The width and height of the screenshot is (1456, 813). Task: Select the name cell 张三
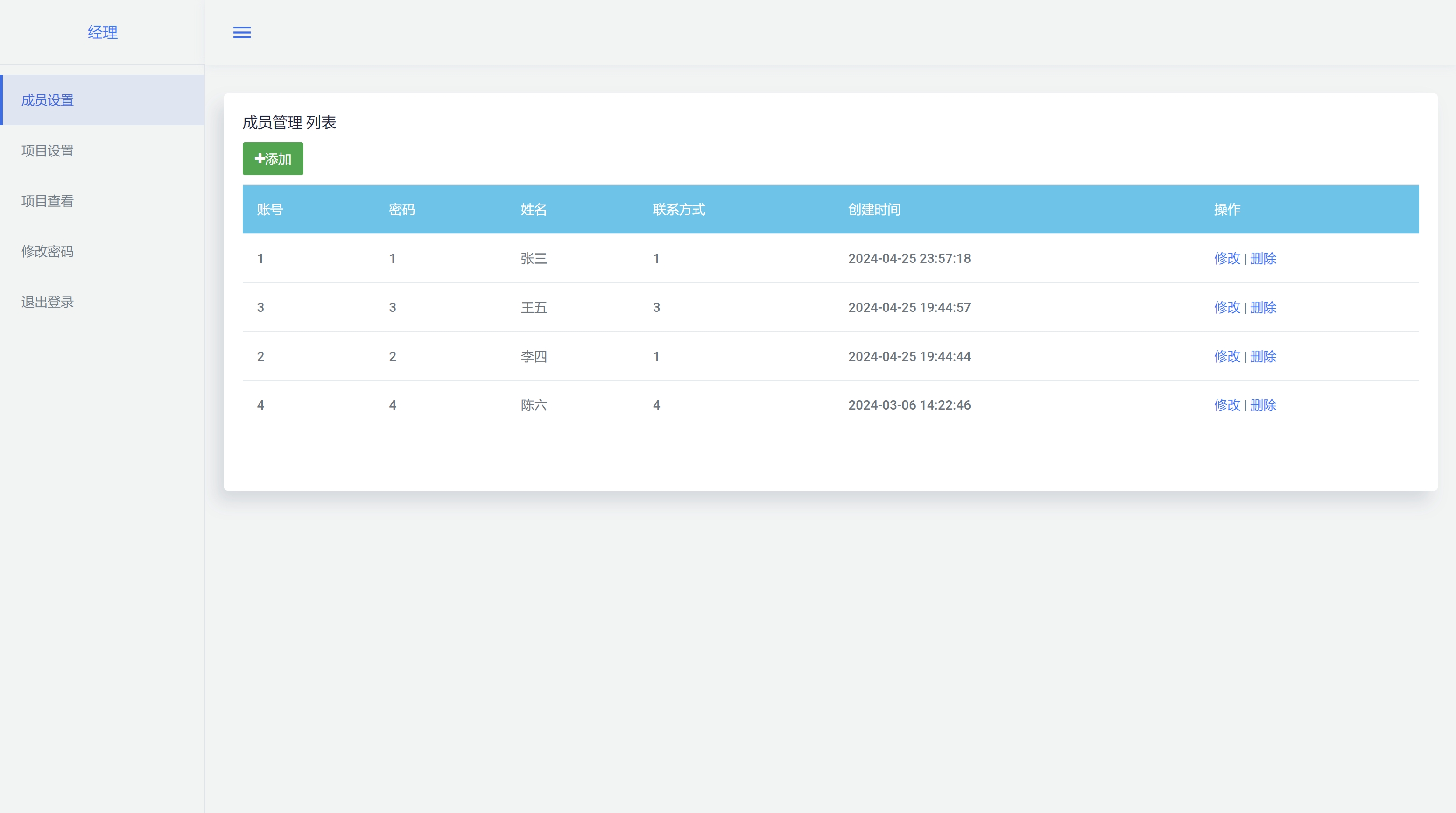[534, 258]
